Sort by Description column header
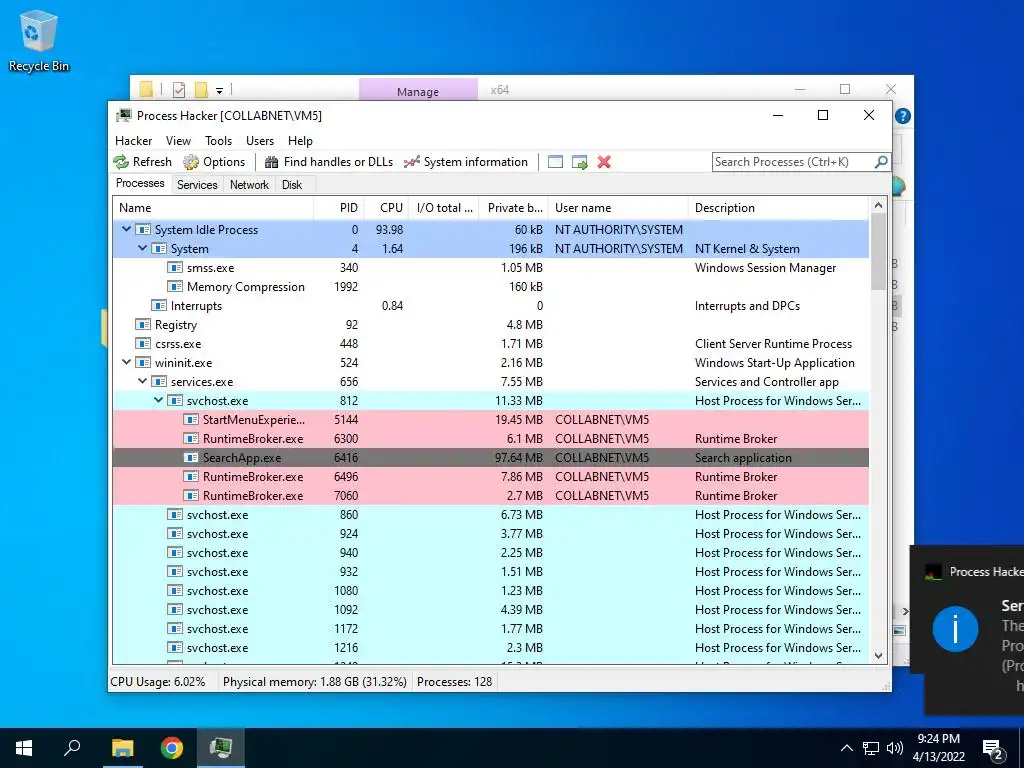1024x768 pixels. coord(778,208)
